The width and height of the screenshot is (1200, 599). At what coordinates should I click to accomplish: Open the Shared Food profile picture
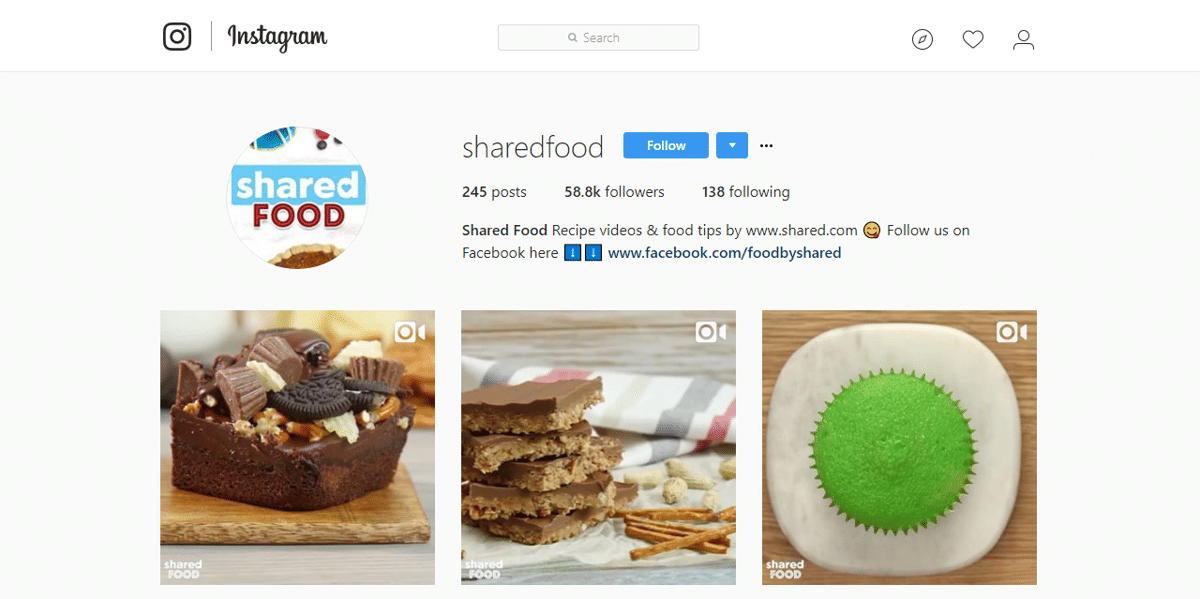point(297,198)
